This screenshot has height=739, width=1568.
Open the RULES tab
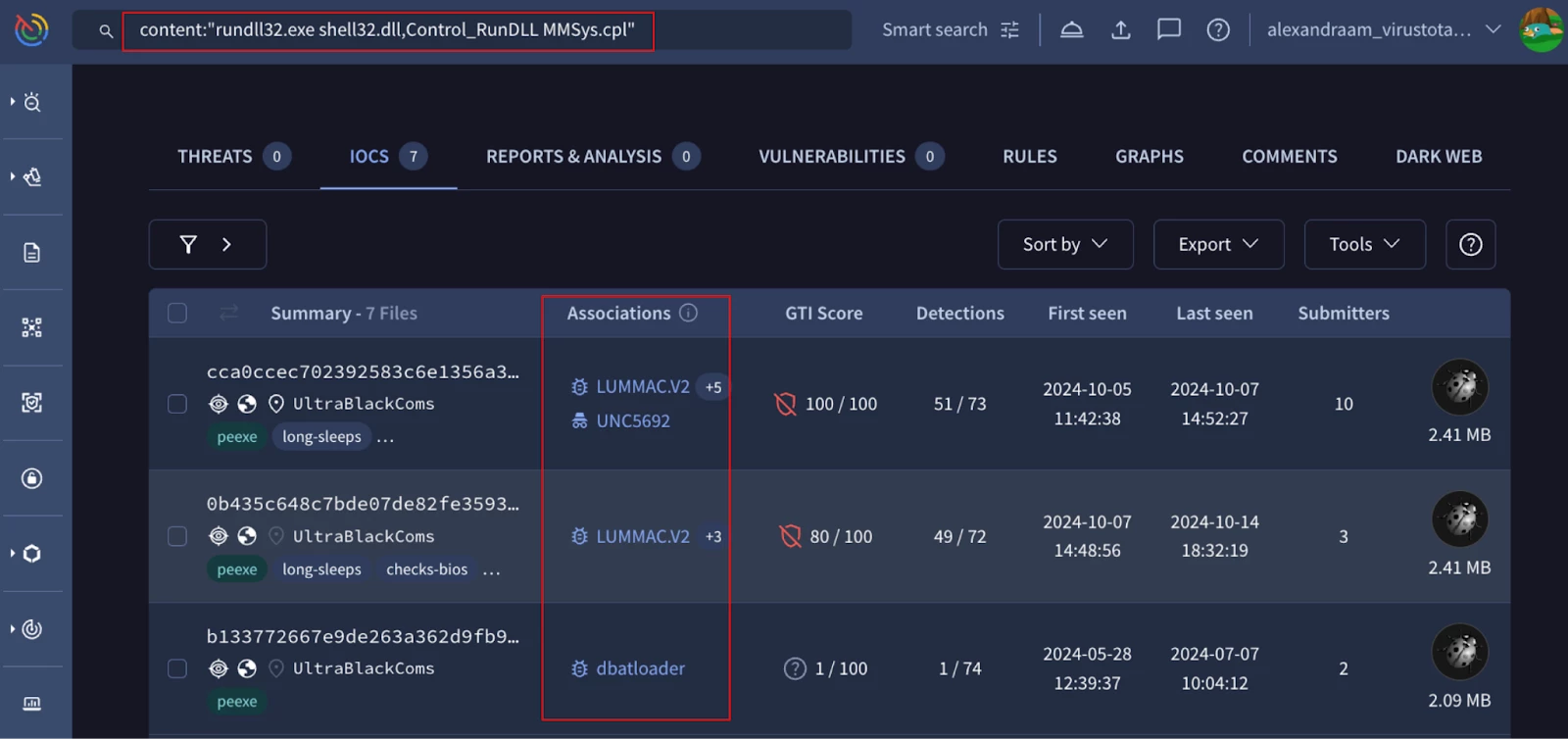pyautogui.click(x=1030, y=156)
